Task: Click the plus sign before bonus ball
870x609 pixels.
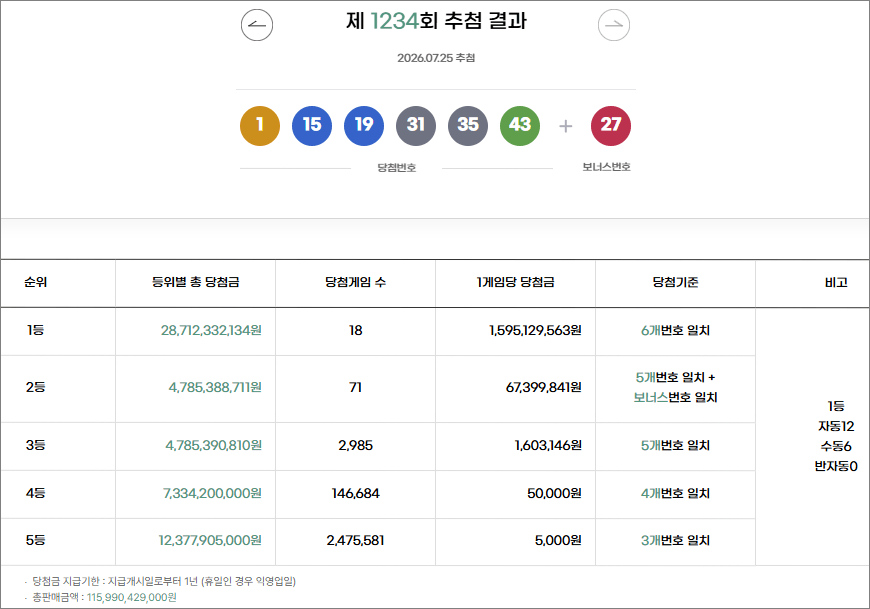Action: [565, 126]
